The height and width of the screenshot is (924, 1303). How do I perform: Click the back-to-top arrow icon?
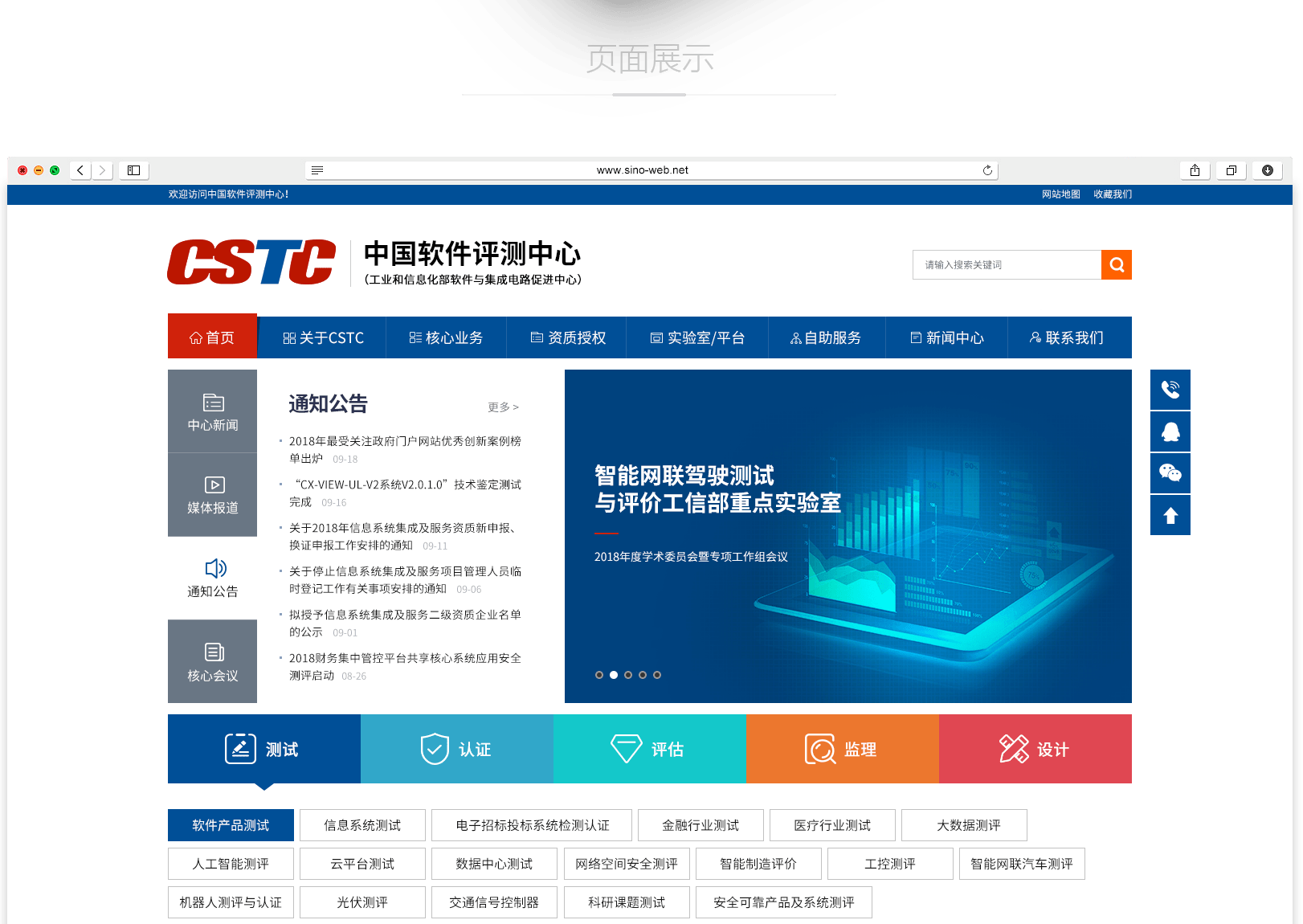pos(1170,515)
